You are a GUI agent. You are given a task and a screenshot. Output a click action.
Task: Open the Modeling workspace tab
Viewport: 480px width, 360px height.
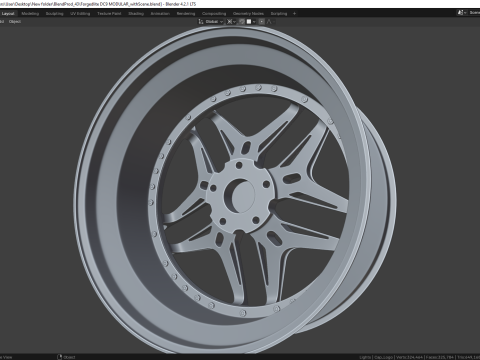point(30,14)
